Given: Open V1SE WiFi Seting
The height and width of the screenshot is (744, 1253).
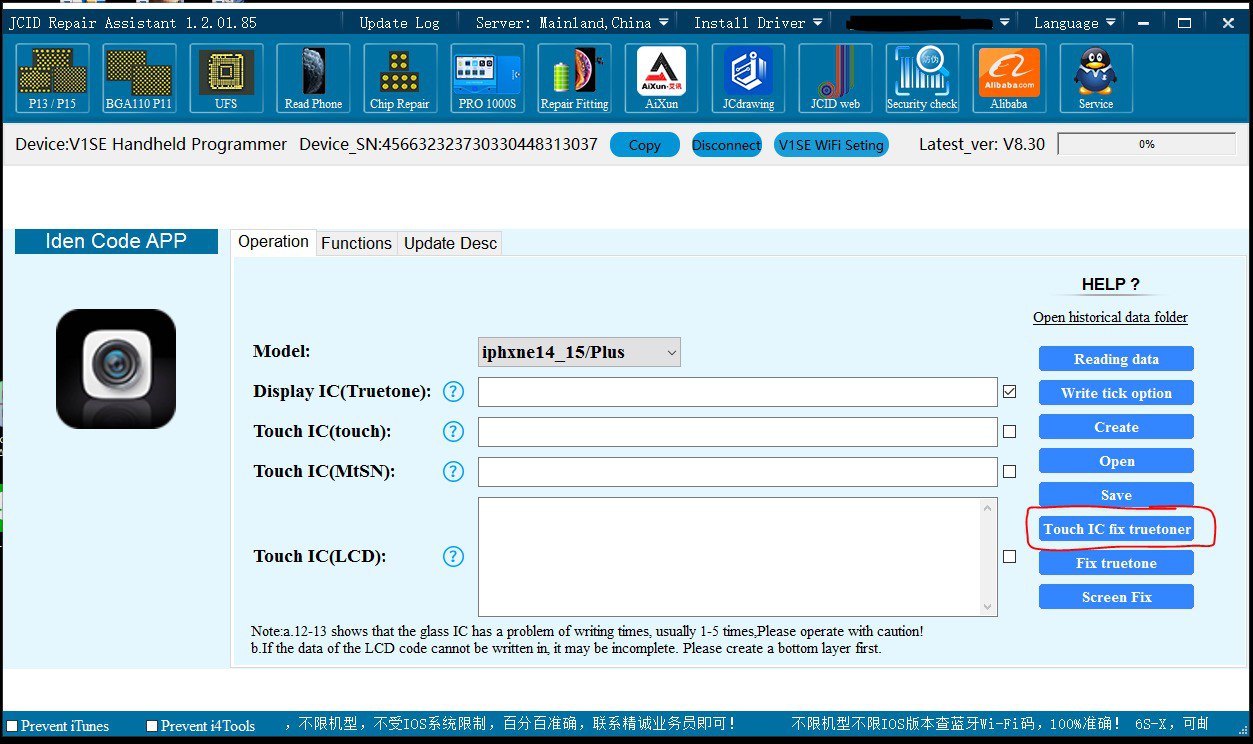Looking at the screenshot, I should (831, 145).
